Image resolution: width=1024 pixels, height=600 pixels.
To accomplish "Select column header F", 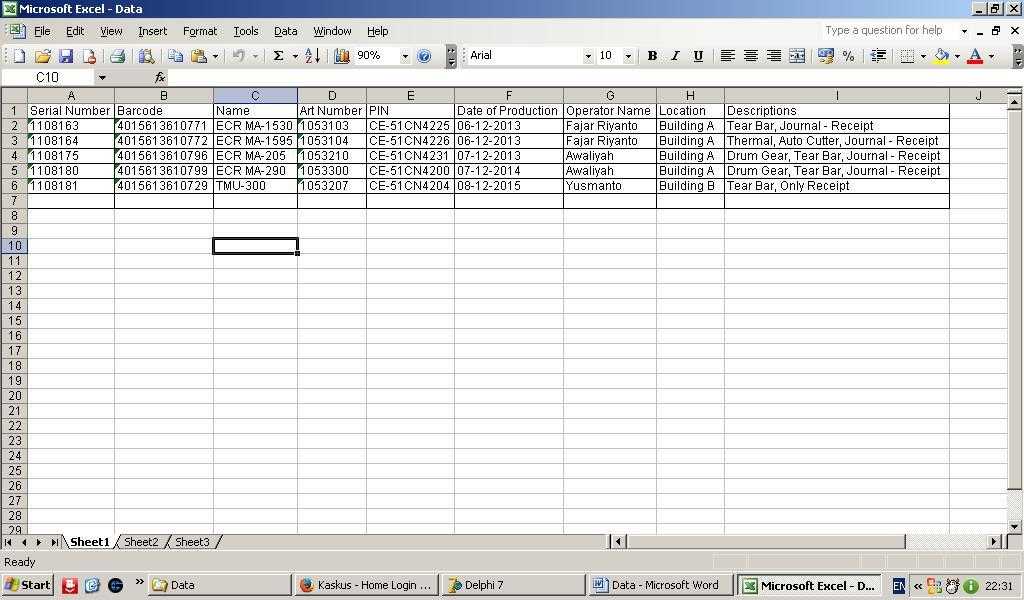I will tap(509, 95).
